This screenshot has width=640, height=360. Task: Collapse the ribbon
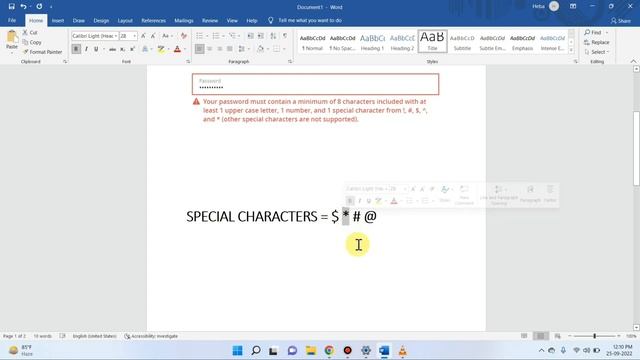(633, 62)
